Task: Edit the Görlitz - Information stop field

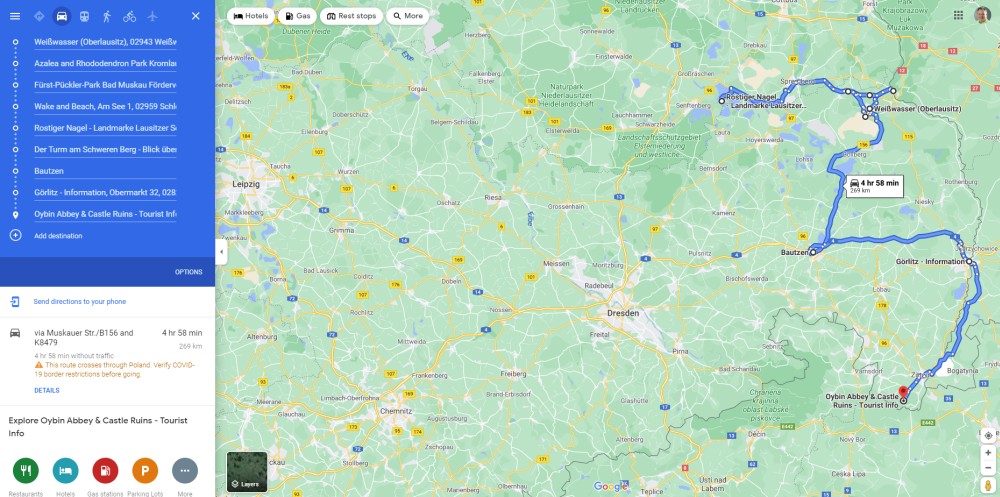Action: point(105,193)
